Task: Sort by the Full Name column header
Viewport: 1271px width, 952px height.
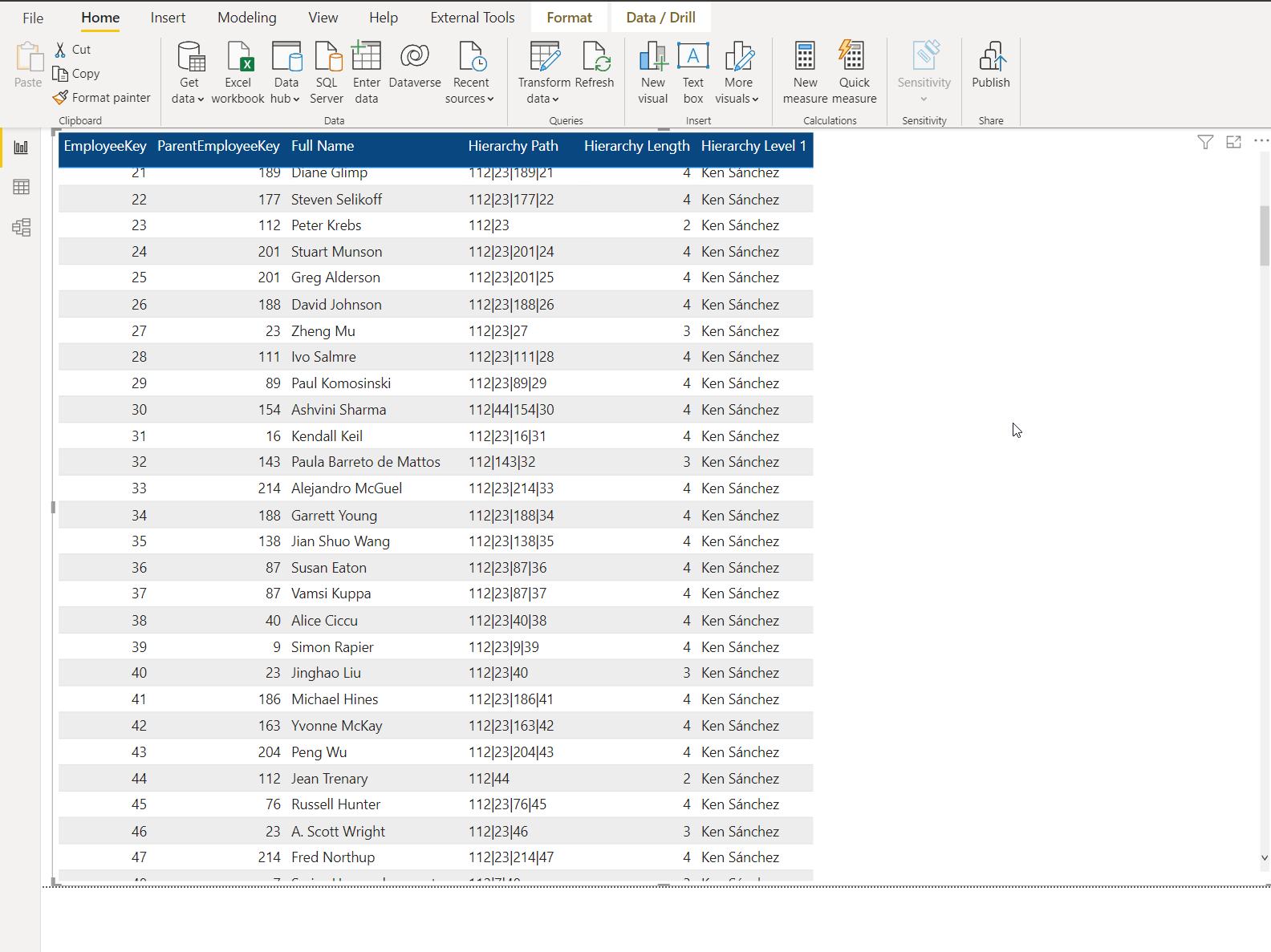Action: pyautogui.click(x=323, y=146)
